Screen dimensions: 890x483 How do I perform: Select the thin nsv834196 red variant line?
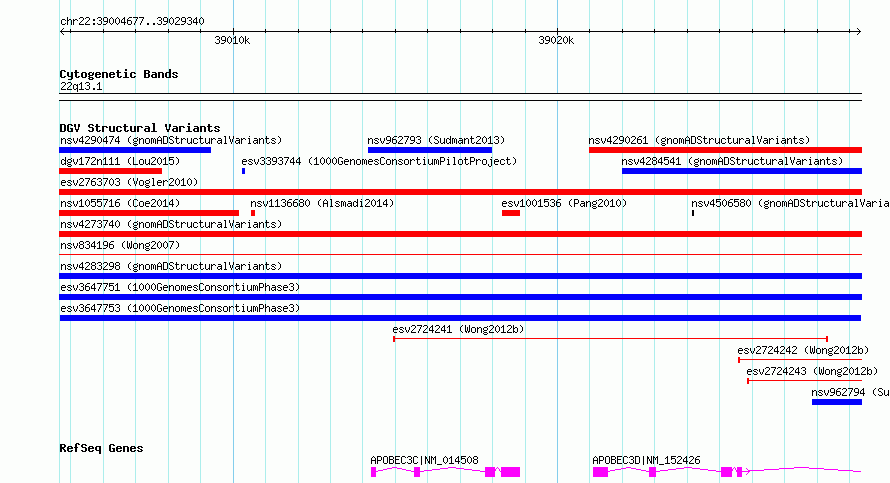(x=461, y=254)
